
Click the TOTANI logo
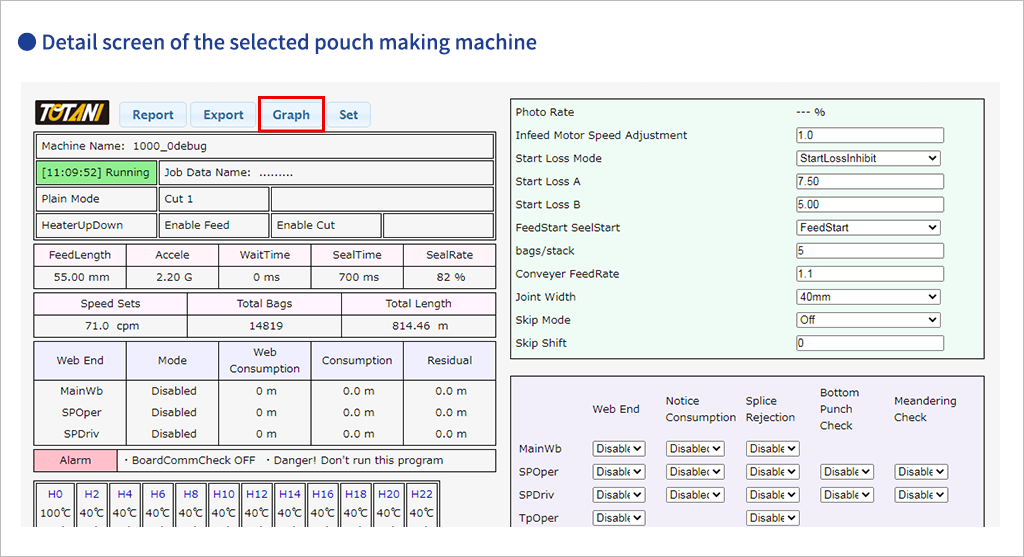click(72, 113)
